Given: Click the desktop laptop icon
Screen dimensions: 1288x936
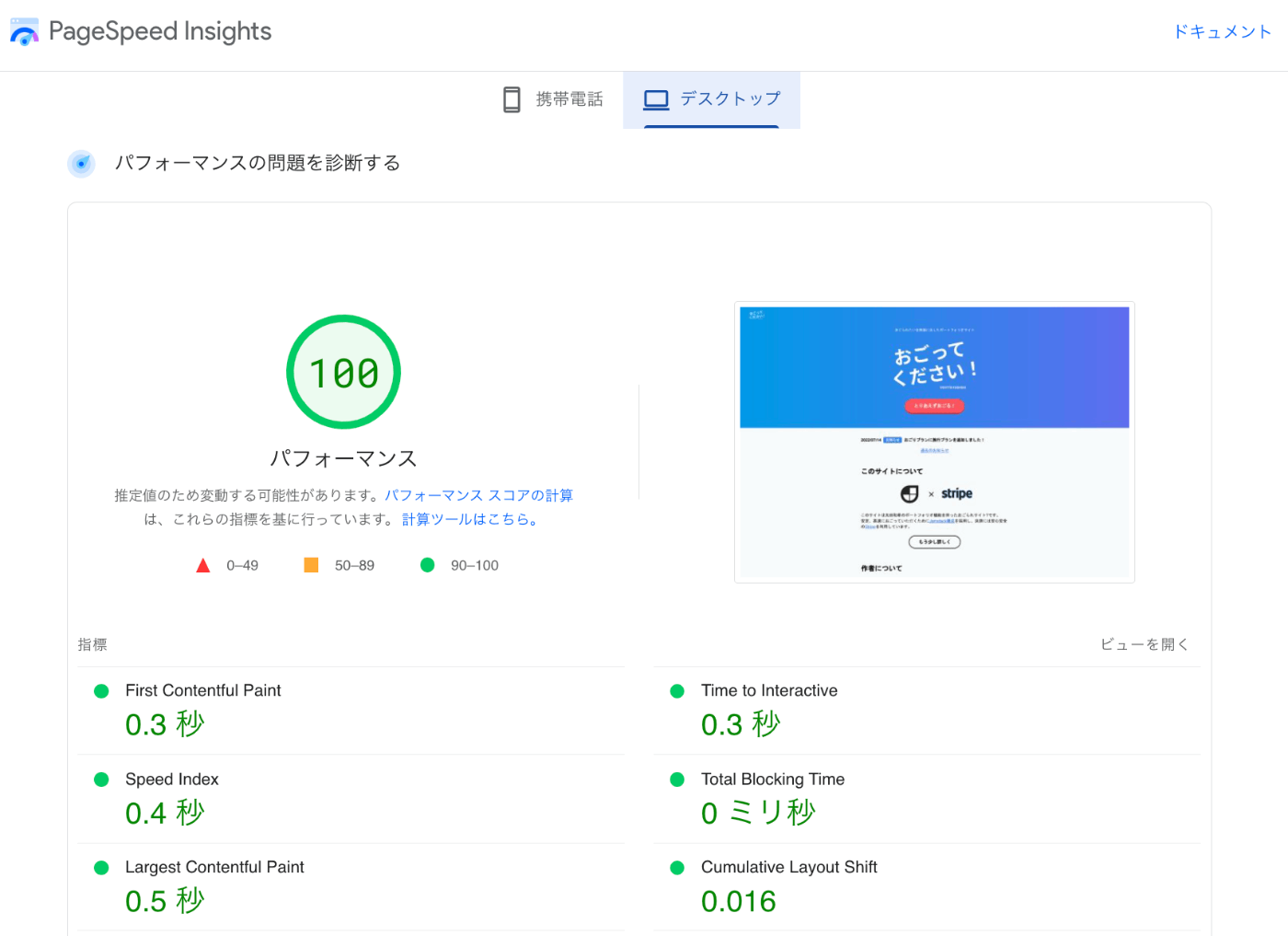Looking at the screenshot, I should (x=656, y=99).
